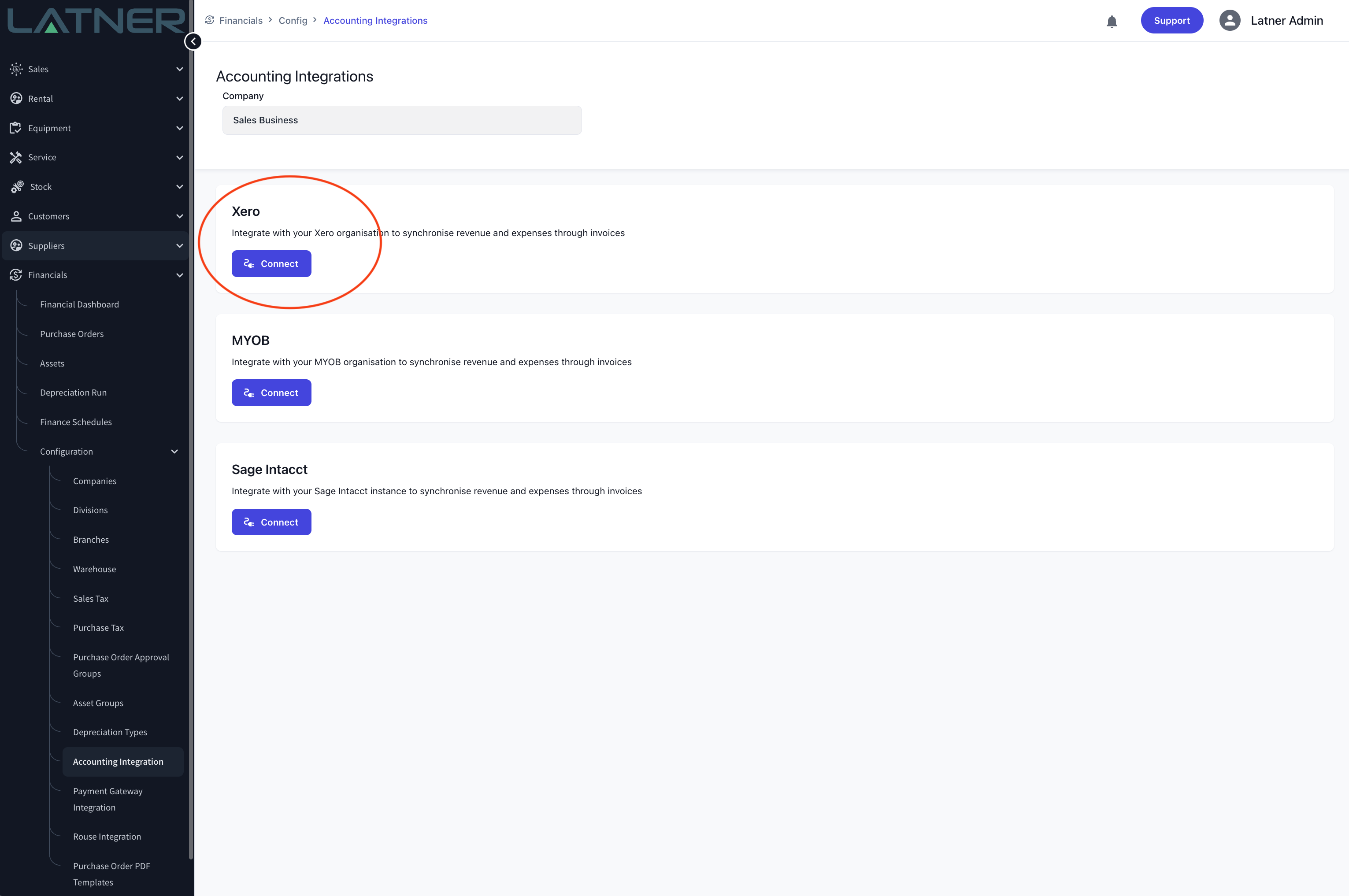Viewport: 1349px width, 896px height.
Task: Connect the MYOB integration
Action: click(x=271, y=392)
